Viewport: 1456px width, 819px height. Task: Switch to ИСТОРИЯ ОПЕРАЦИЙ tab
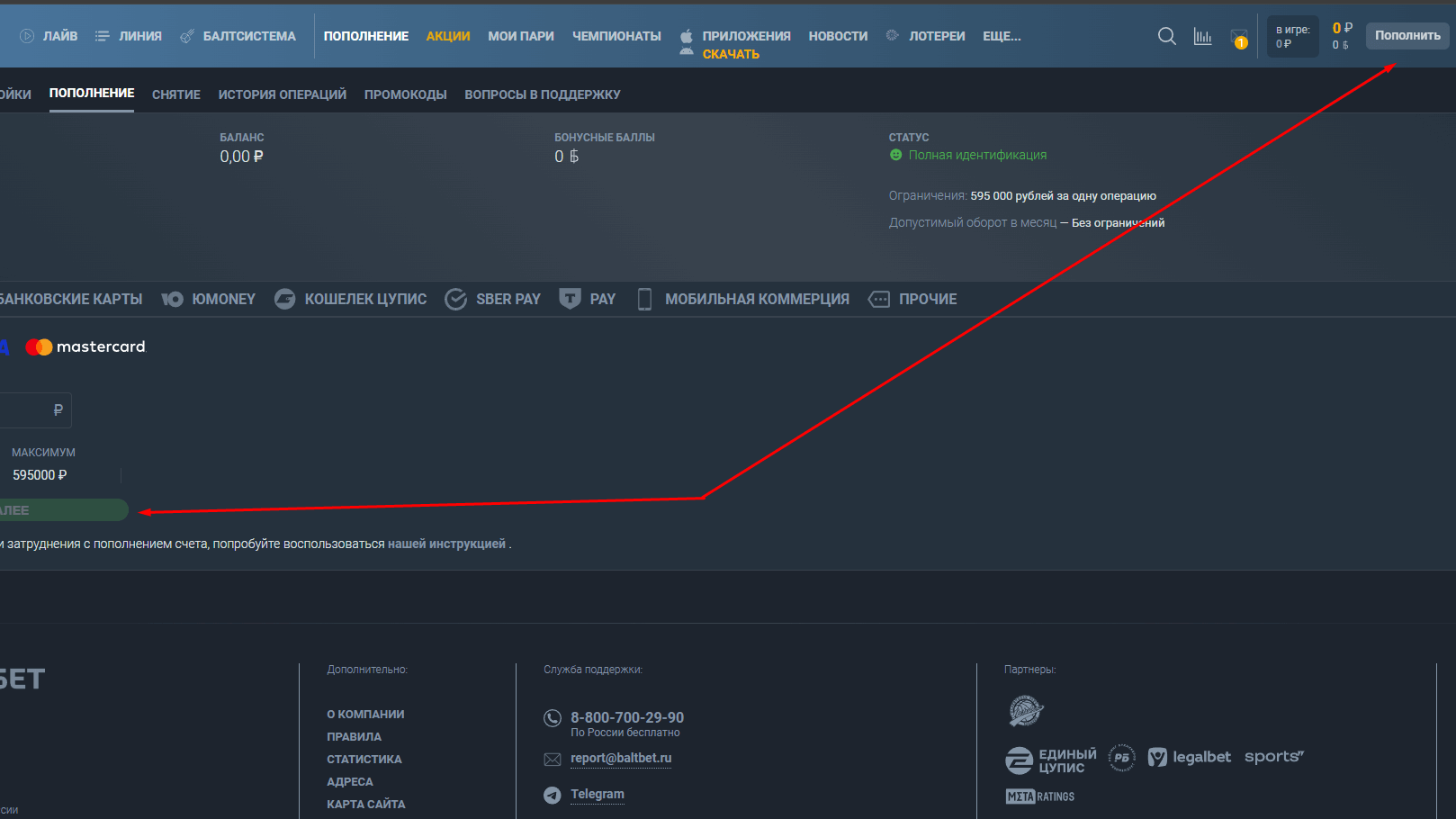point(283,94)
